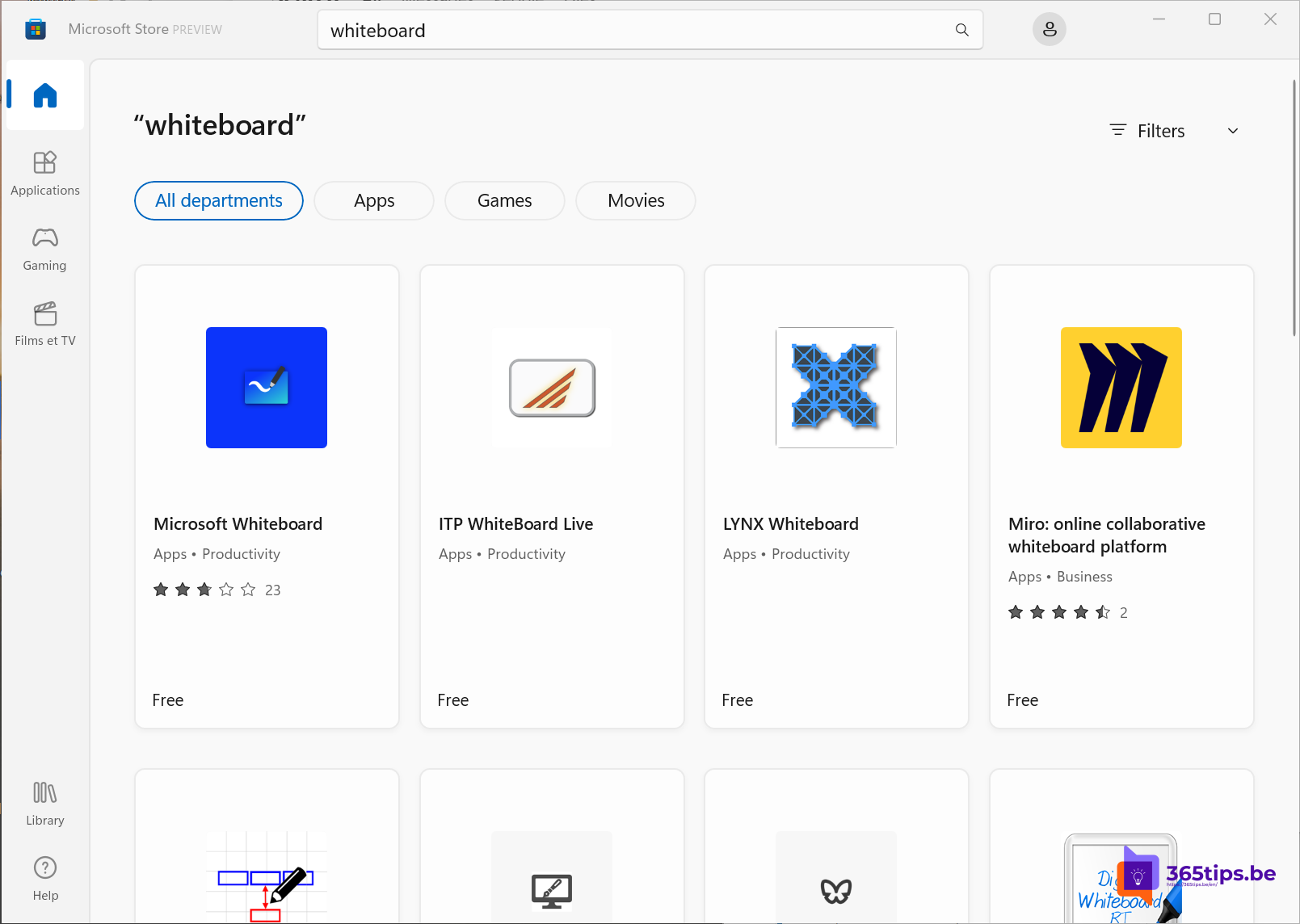The height and width of the screenshot is (924, 1300).
Task: Open Home in the sidebar
Action: tap(44, 94)
